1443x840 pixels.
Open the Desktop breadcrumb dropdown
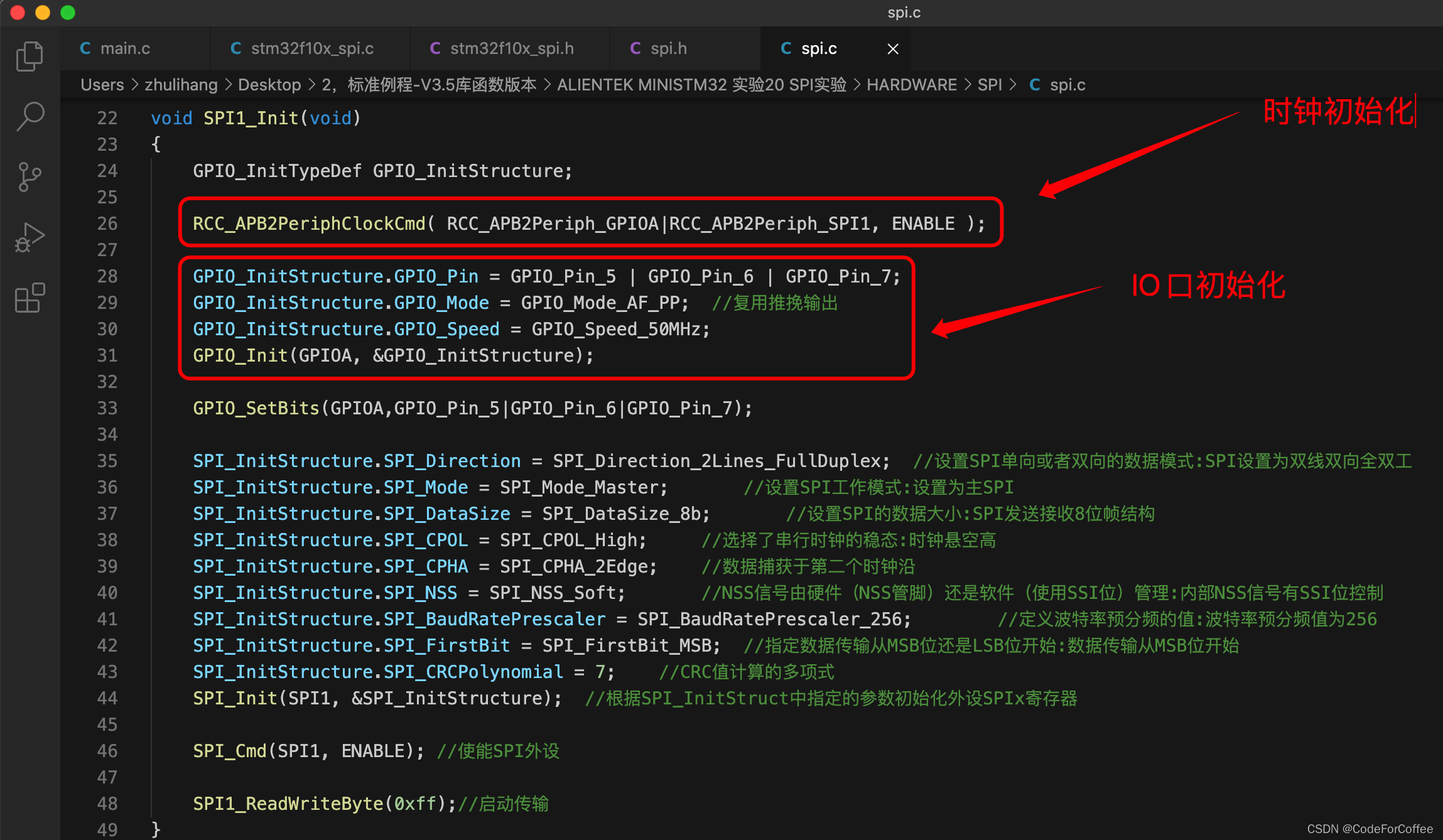coord(269,84)
